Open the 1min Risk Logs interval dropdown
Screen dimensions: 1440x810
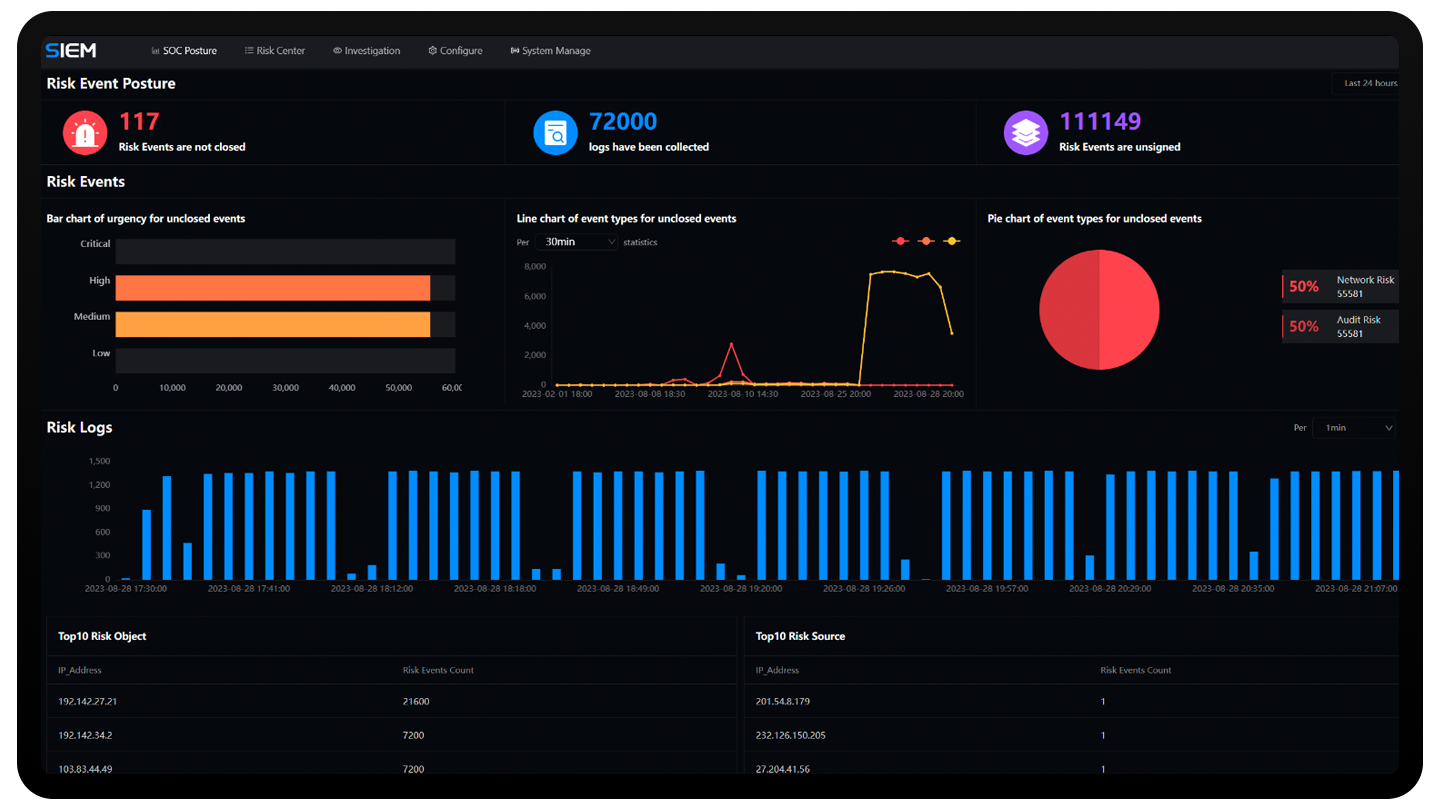[1356, 428]
